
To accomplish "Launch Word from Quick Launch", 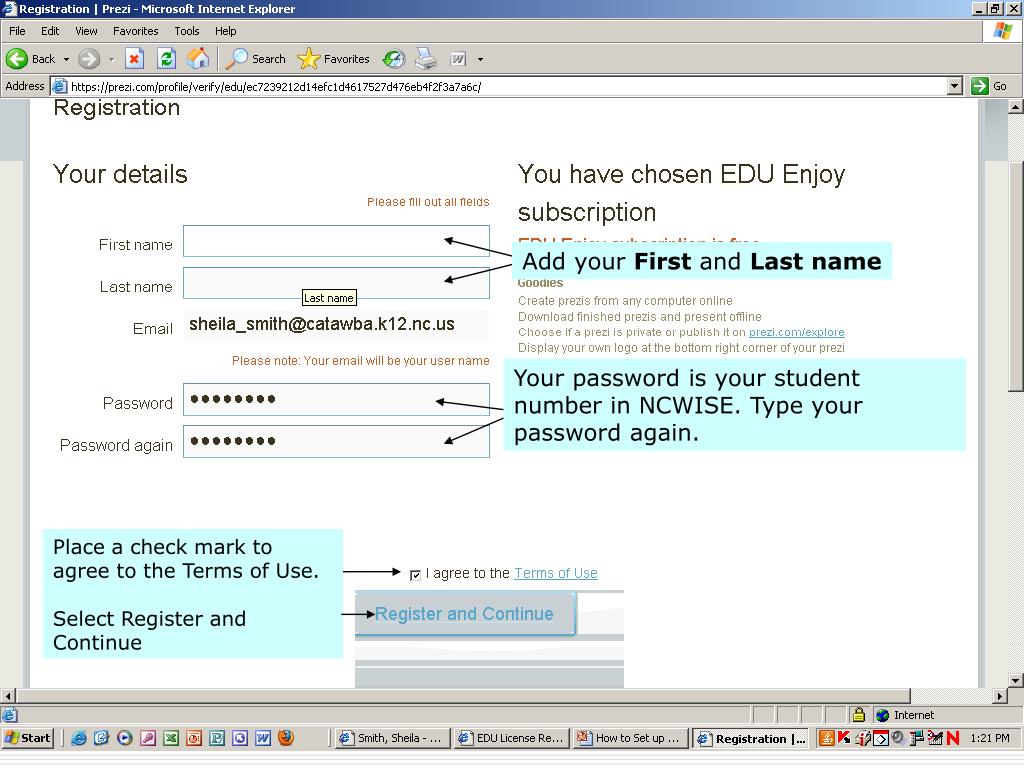I will click(x=263, y=738).
